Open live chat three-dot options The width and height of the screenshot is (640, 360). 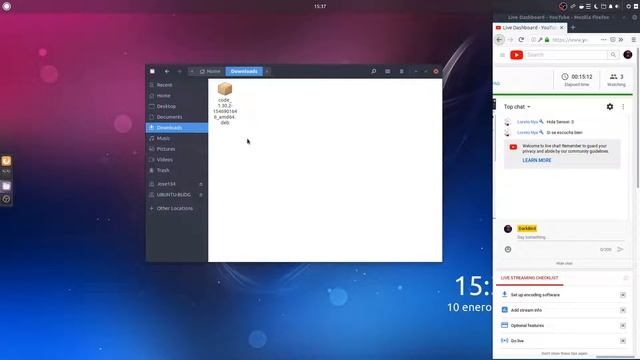point(623,107)
